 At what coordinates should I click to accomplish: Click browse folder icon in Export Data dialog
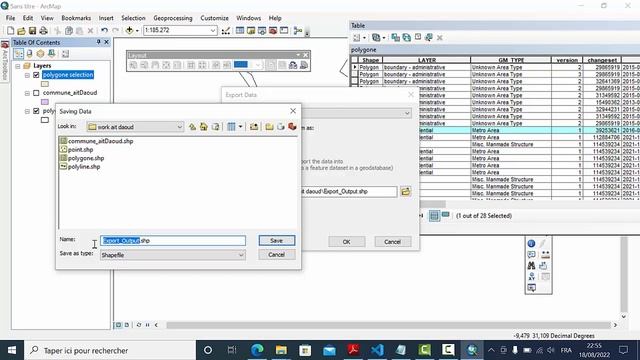tap(405, 191)
